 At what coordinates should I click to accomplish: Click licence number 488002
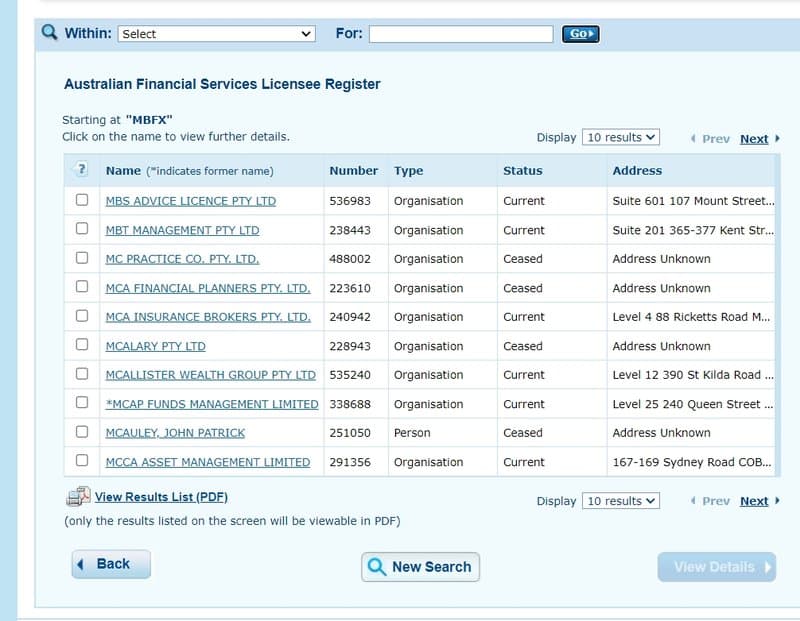(x=349, y=259)
